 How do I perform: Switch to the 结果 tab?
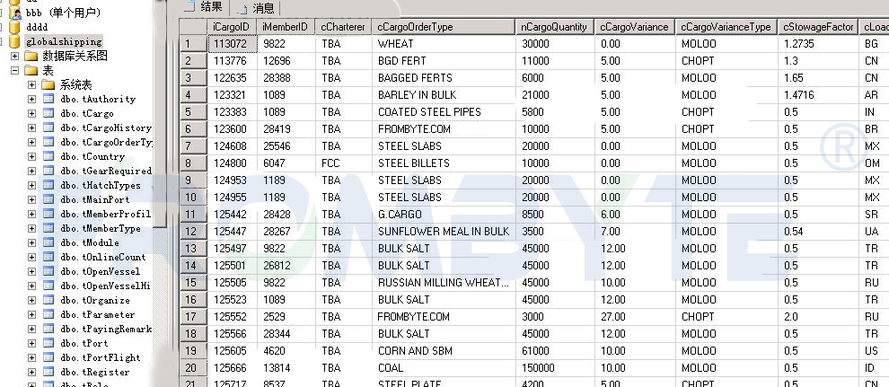(x=206, y=7)
